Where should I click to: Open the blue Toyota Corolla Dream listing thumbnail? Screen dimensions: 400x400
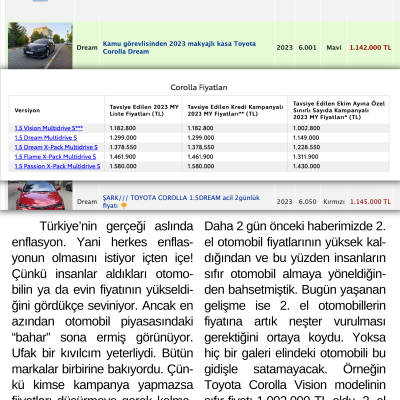(x=40, y=46)
